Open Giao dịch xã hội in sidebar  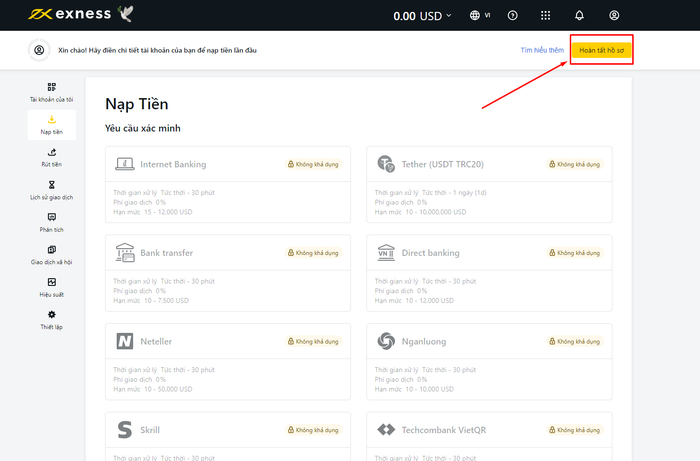point(51,255)
